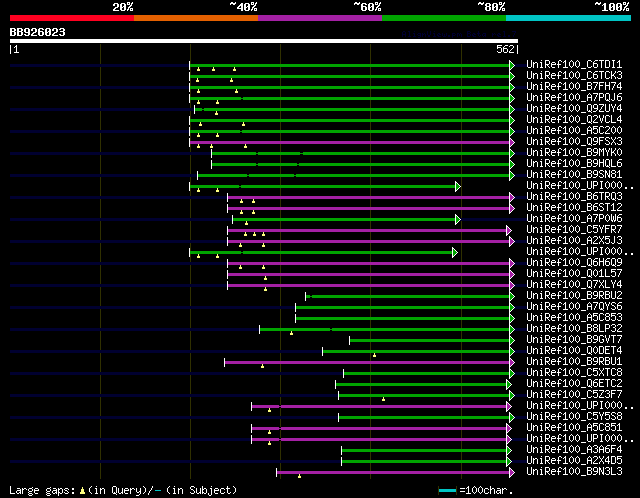Click the purple alignment bar of UniRef100_B9N3L3
This screenshot has height=498, width=640.
(x=393, y=473)
